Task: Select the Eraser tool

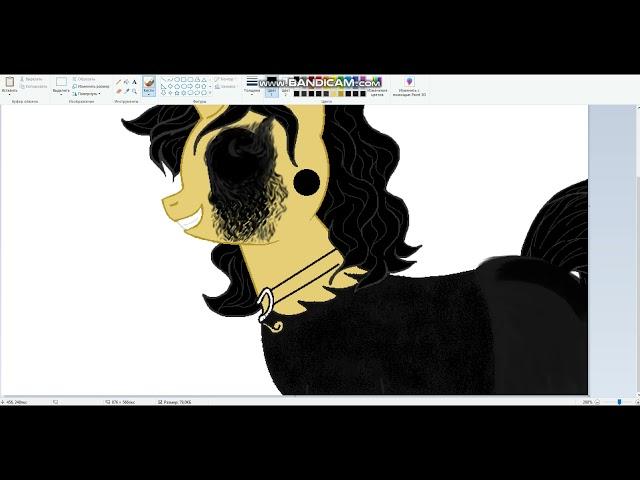Action: (x=119, y=91)
